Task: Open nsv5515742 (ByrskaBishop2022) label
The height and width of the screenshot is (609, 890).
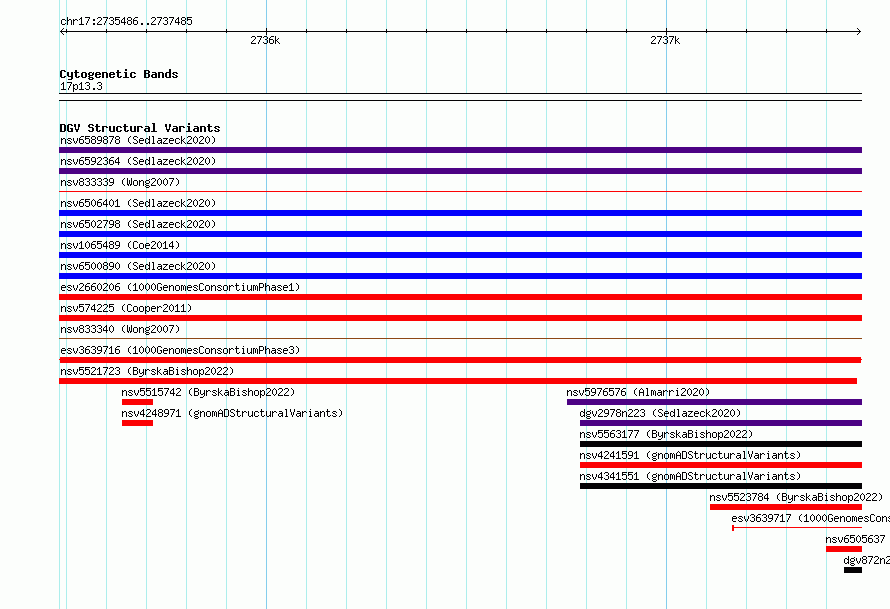Action: click(x=208, y=392)
